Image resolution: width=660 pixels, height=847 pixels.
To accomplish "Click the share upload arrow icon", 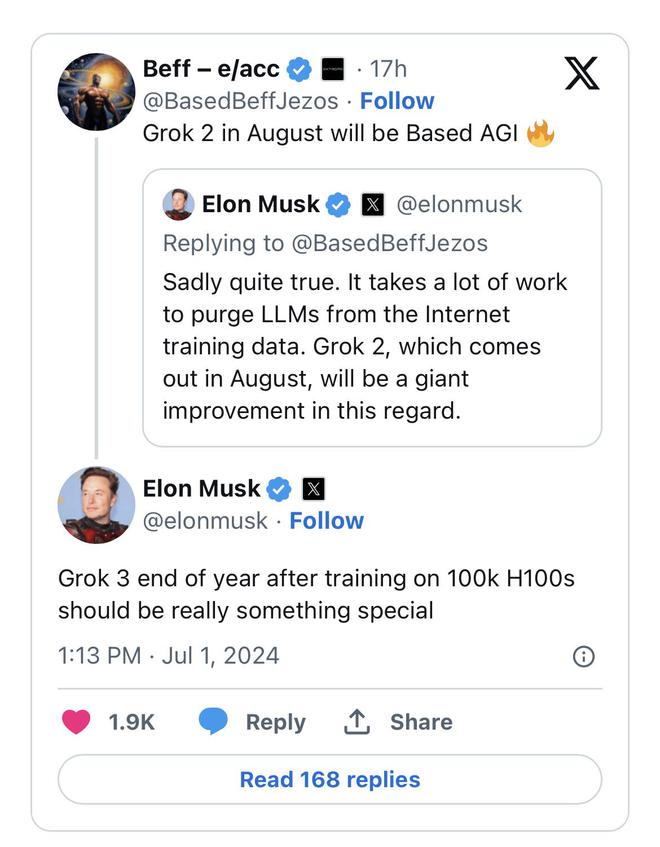I will click(356, 722).
